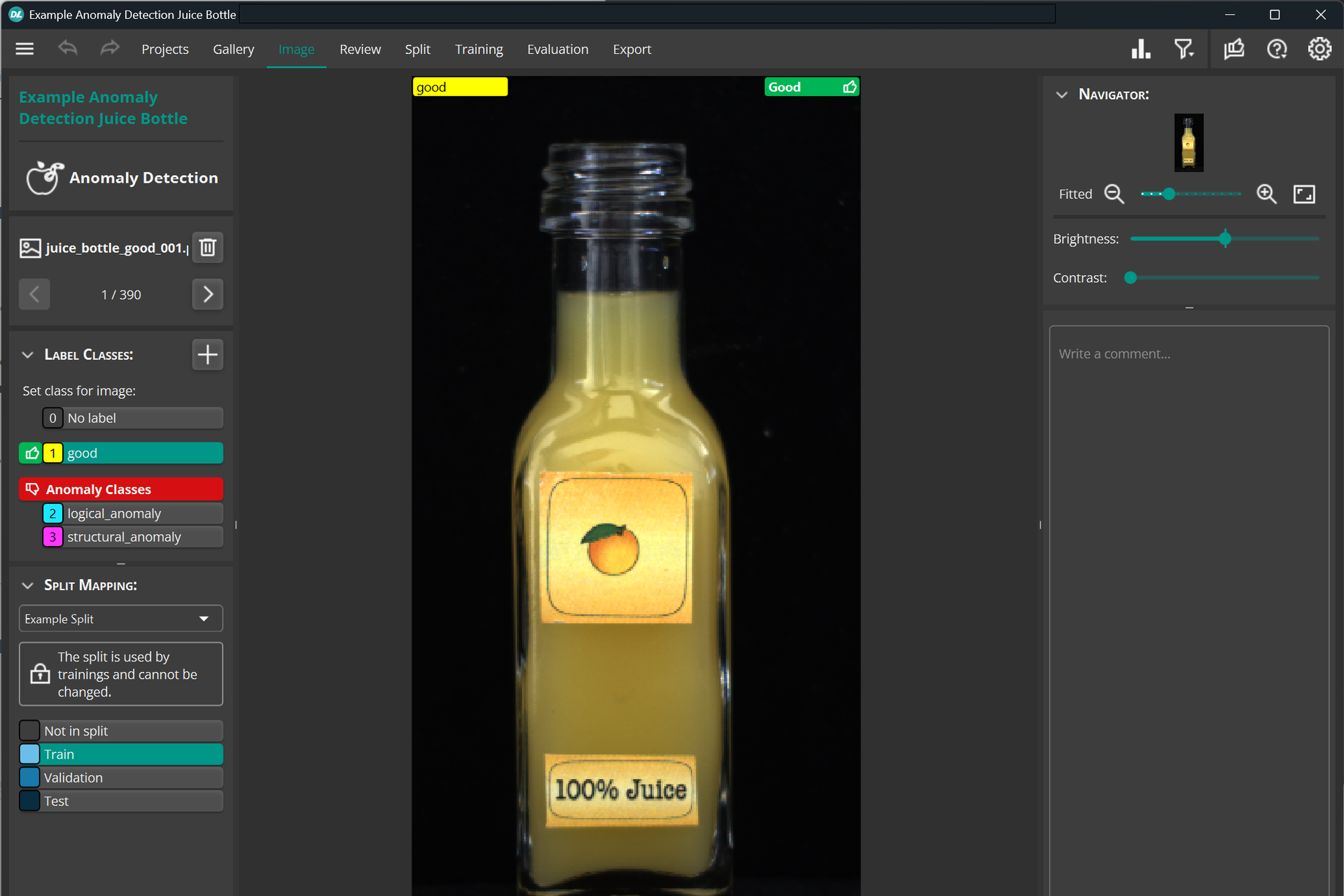Open the hamburger main menu
This screenshot has width=1344, height=896.
click(24, 49)
